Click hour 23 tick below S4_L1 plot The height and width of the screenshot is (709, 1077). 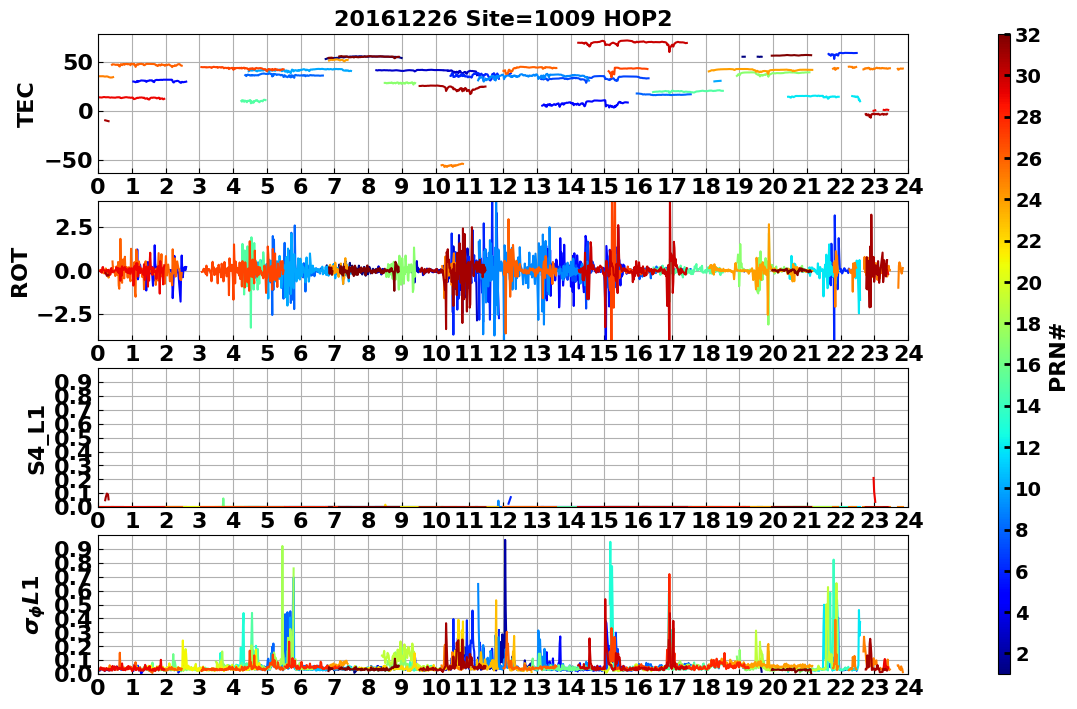pyautogui.click(x=874, y=520)
